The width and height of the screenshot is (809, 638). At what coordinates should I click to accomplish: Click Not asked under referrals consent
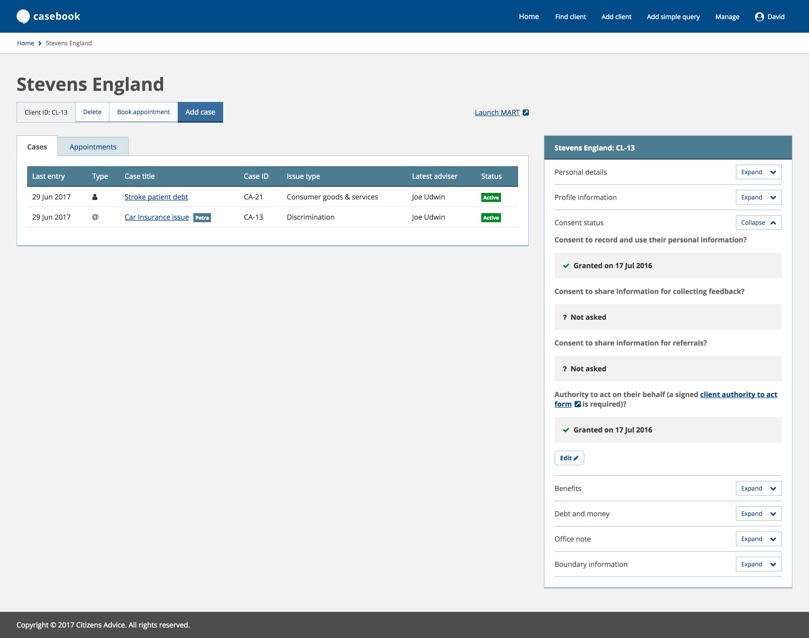pyautogui.click(x=668, y=369)
